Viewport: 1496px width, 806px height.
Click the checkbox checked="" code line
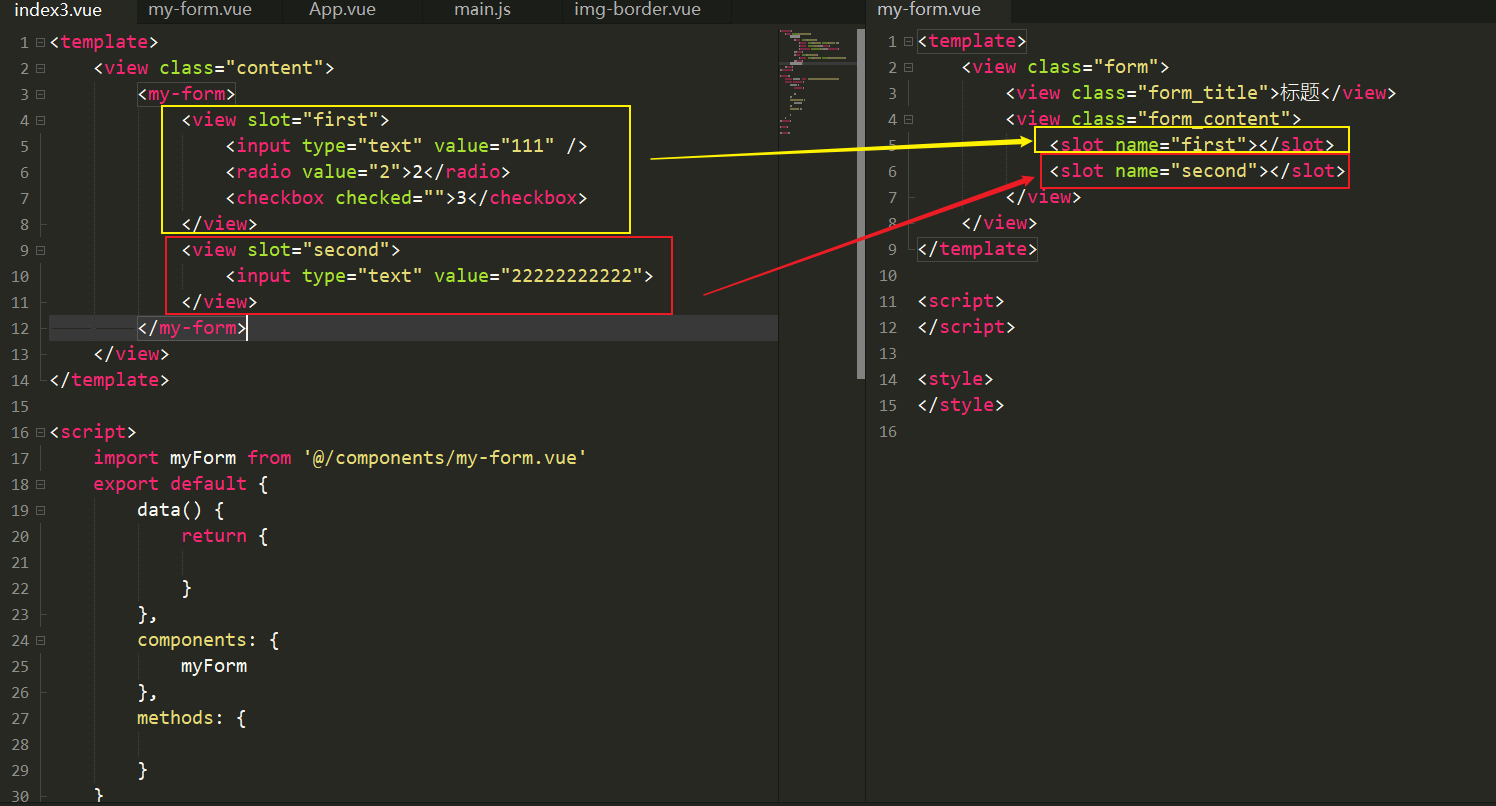[406, 198]
